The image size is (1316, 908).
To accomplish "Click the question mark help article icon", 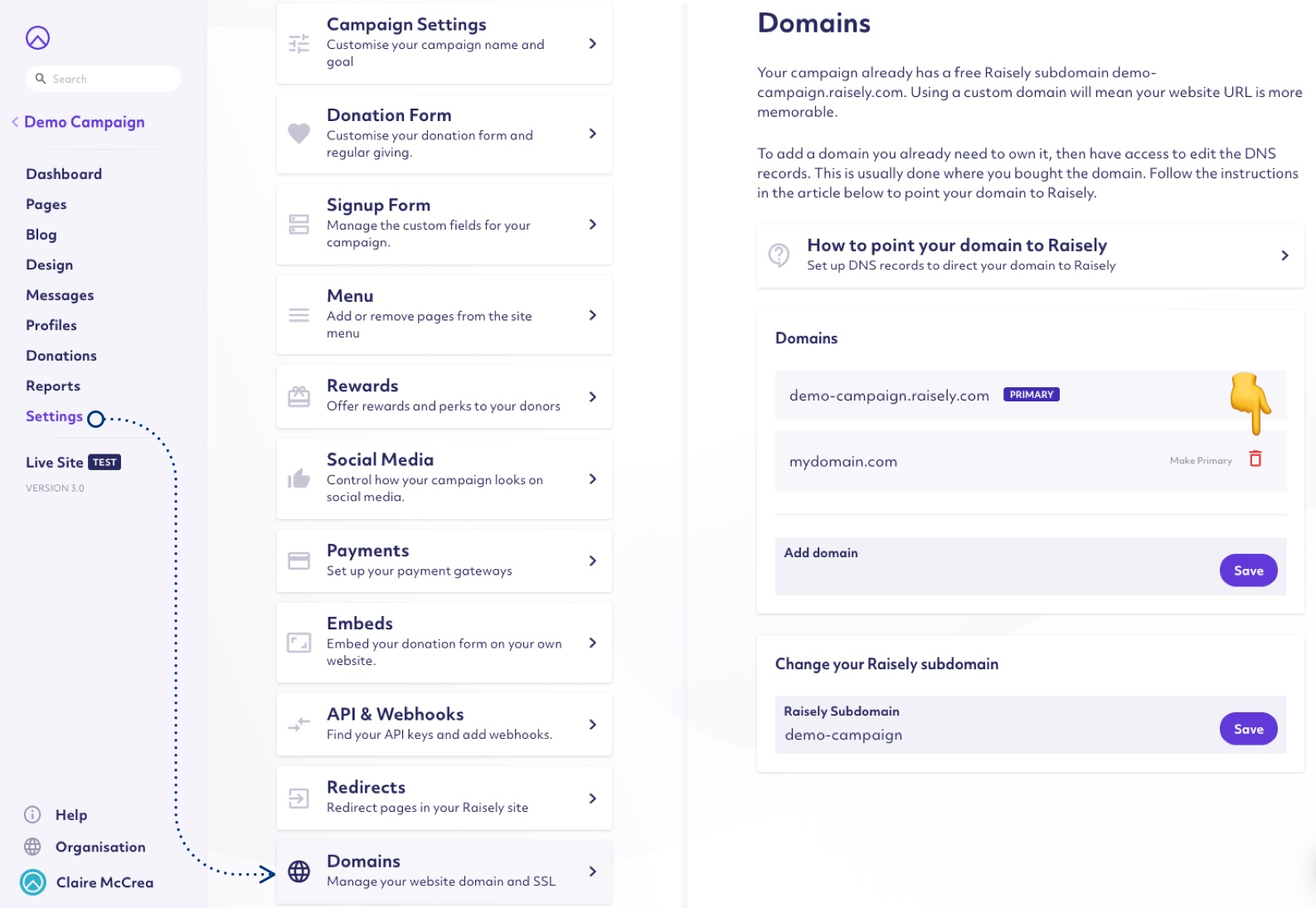I will (x=779, y=255).
